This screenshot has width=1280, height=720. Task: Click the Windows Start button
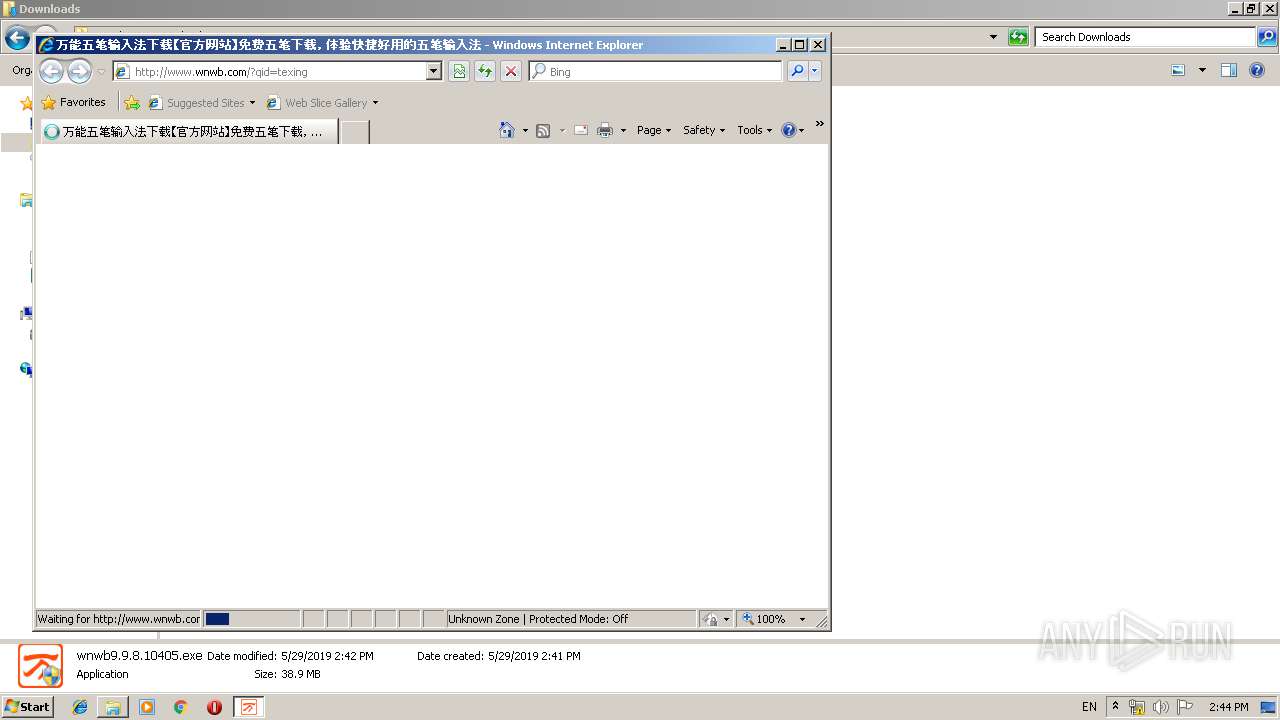pyautogui.click(x=27, y=706)
